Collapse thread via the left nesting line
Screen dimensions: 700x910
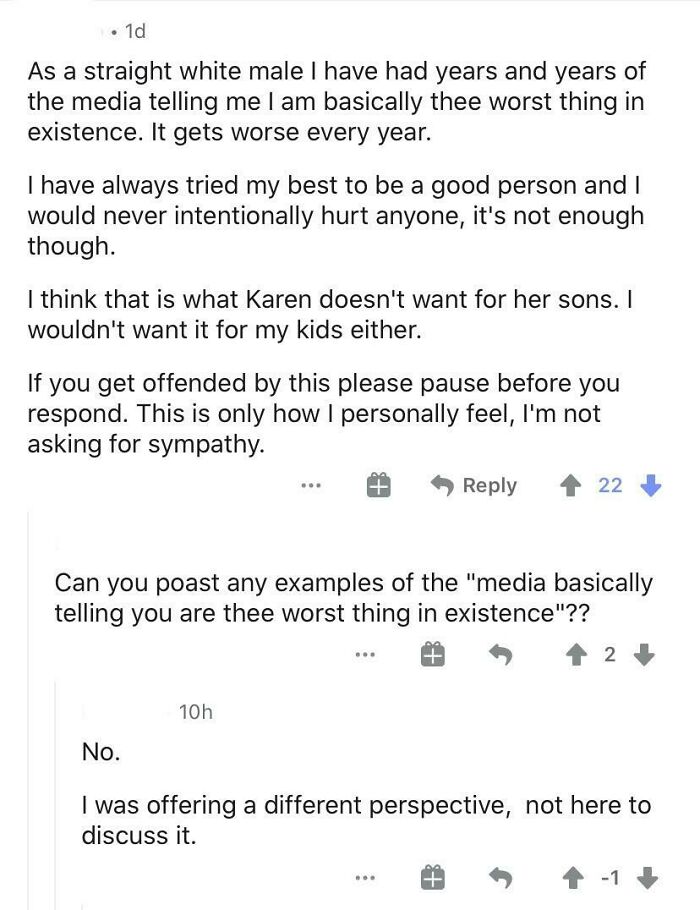pos(29,700)
